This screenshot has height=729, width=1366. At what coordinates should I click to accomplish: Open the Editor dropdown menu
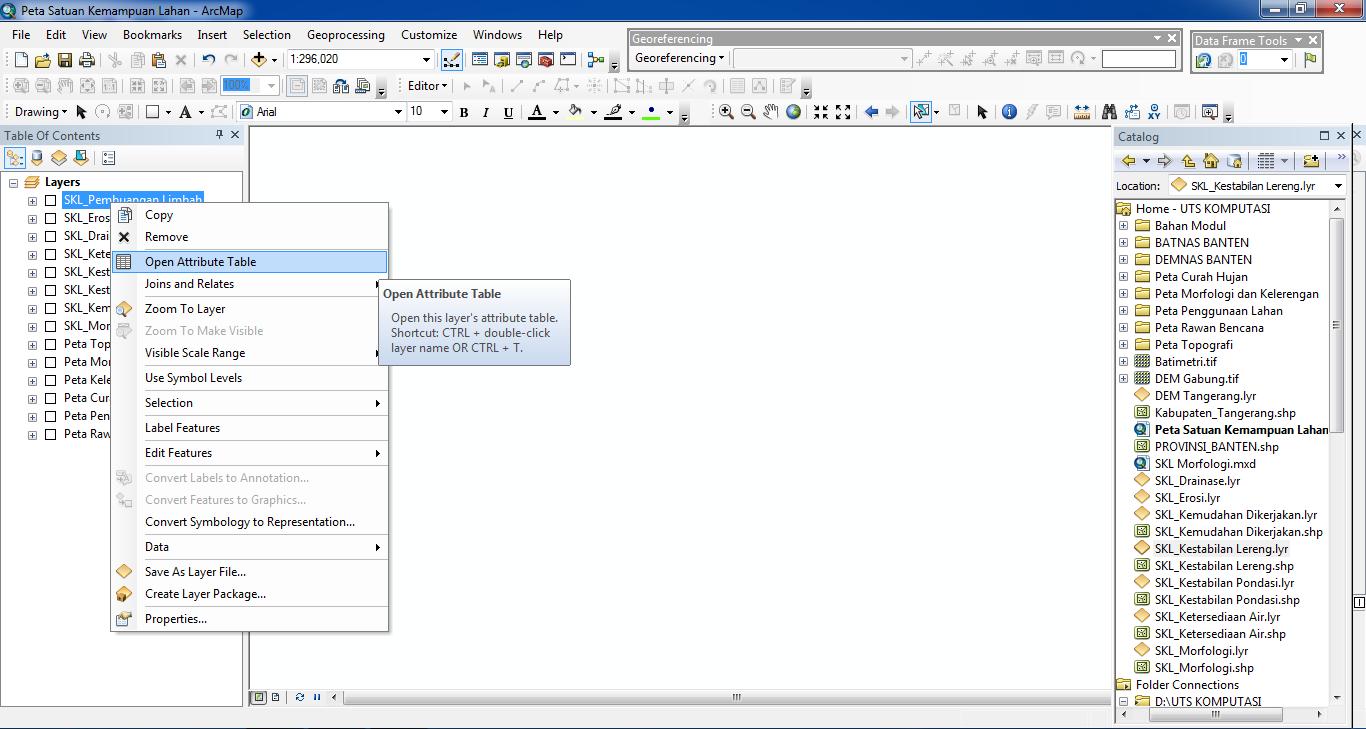[x=428, y=86]
